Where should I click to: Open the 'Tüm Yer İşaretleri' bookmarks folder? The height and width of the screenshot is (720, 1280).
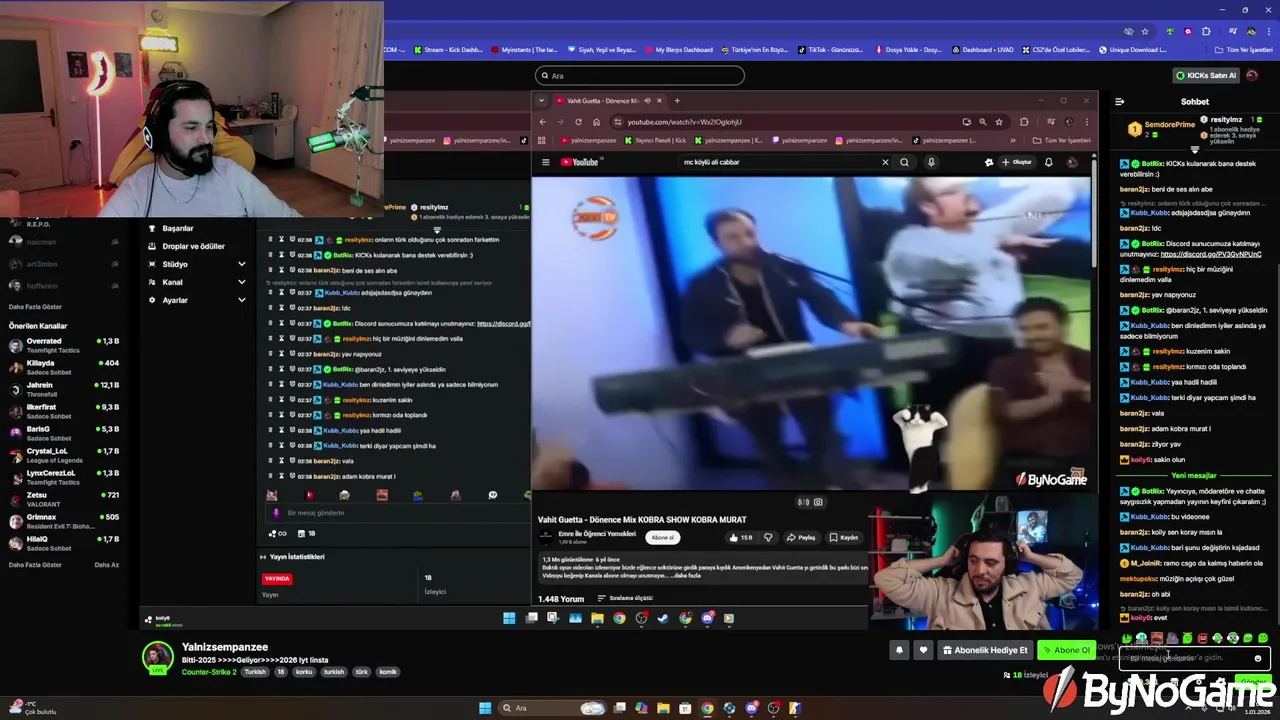[1062, 140]
